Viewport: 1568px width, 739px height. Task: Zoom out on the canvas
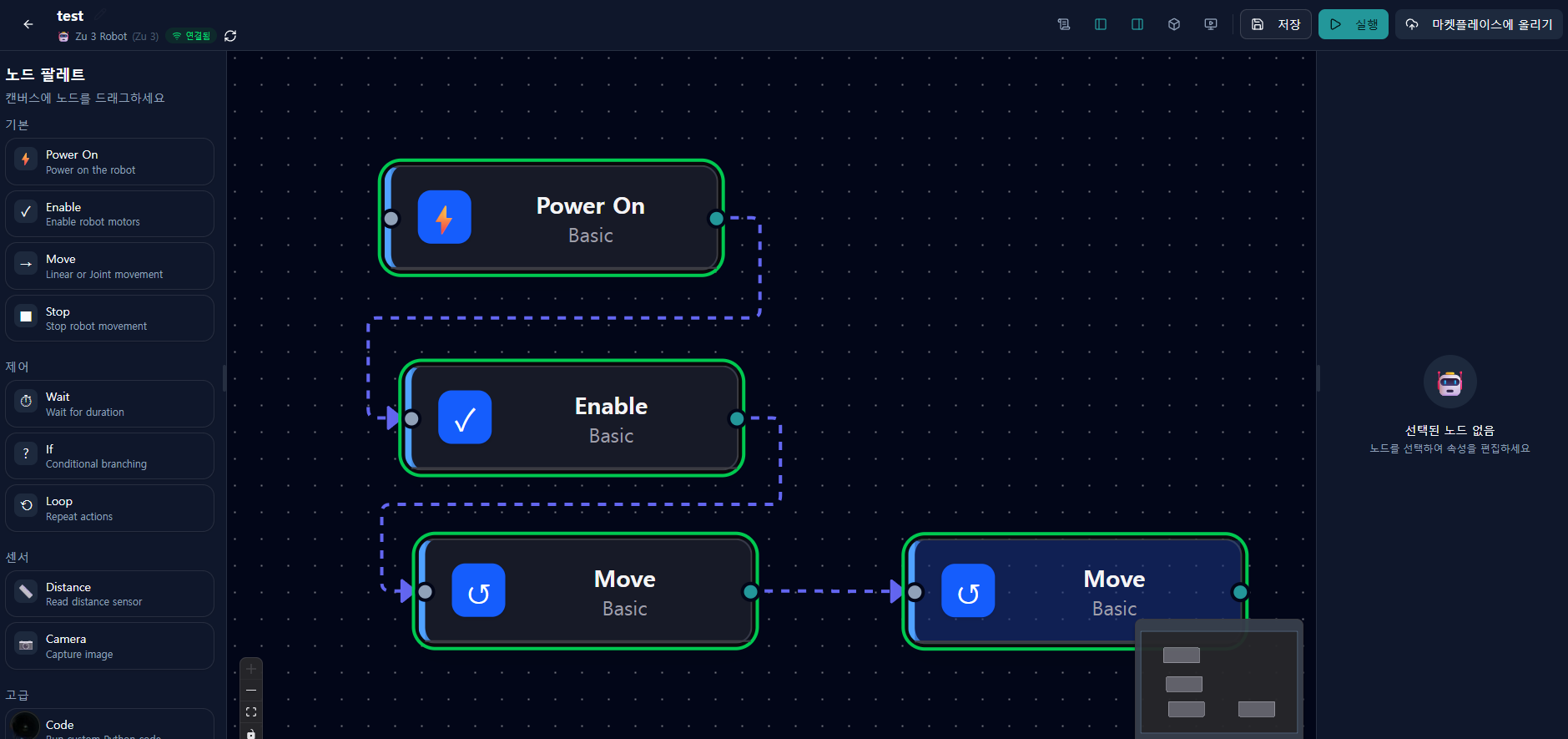click(x=251, y=691)
